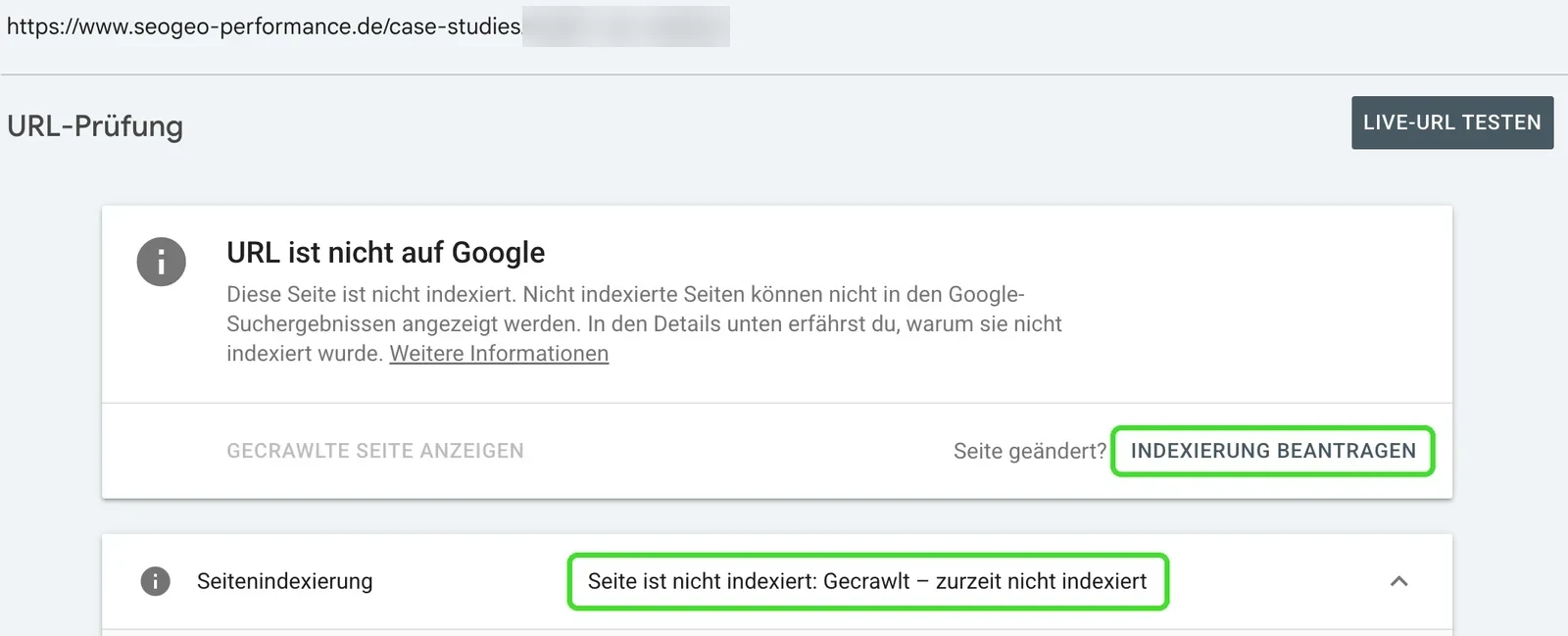Click the info icon next to Seitenindexierung
1568x636 pixels.
pyautogui.click(x=155, y=581)
